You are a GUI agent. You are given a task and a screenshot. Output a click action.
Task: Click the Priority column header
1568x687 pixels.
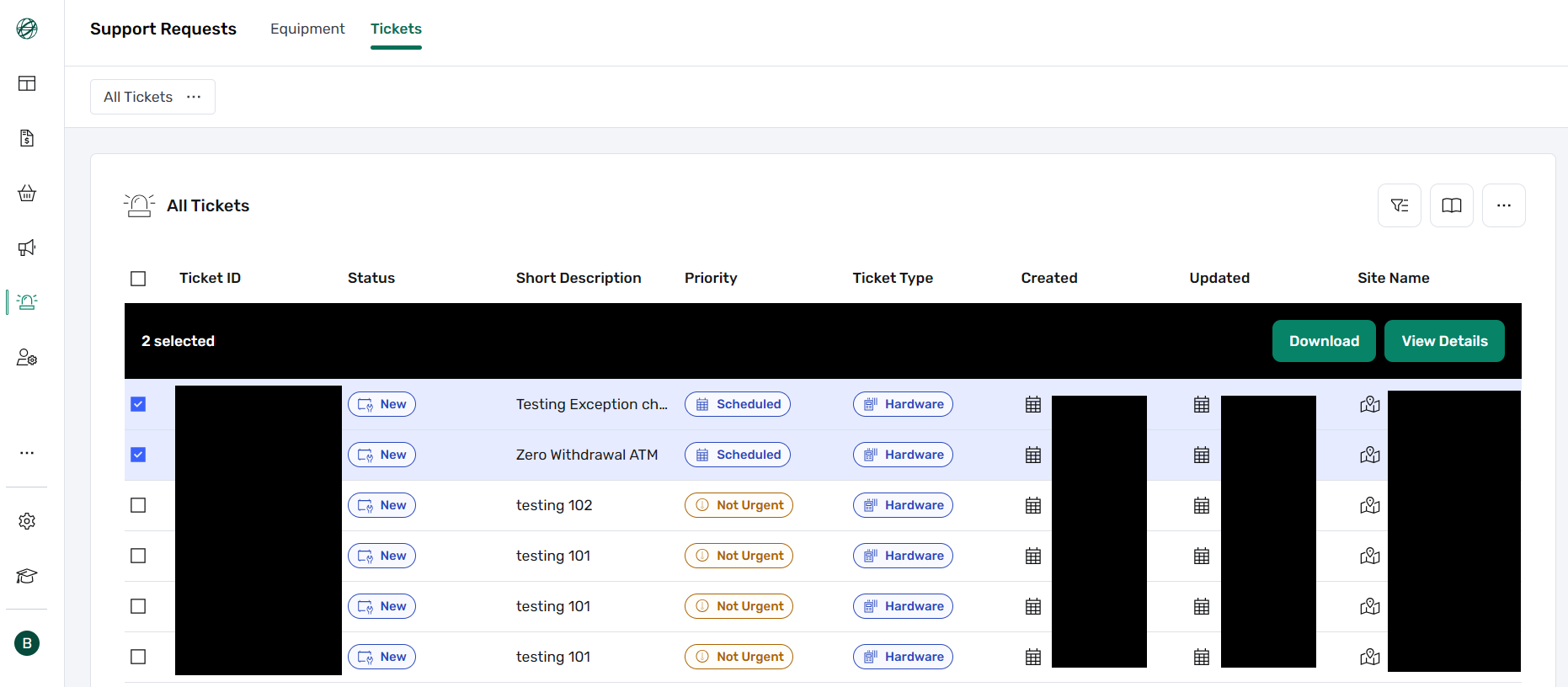click(x=711, y=278)
